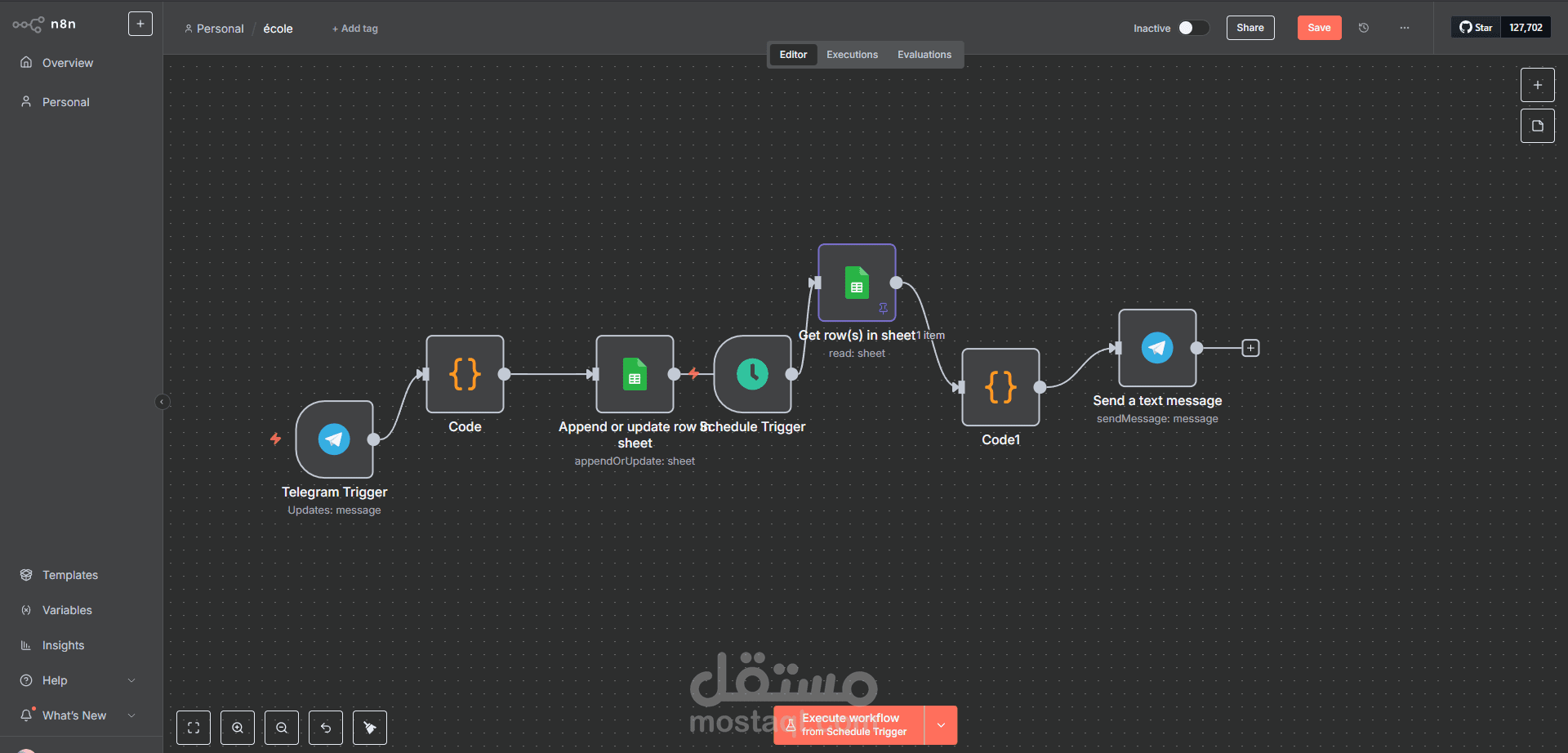The image size is (1568, 753).
Task: Click the tidy up workflow broom button
Action: coord(370,728)
